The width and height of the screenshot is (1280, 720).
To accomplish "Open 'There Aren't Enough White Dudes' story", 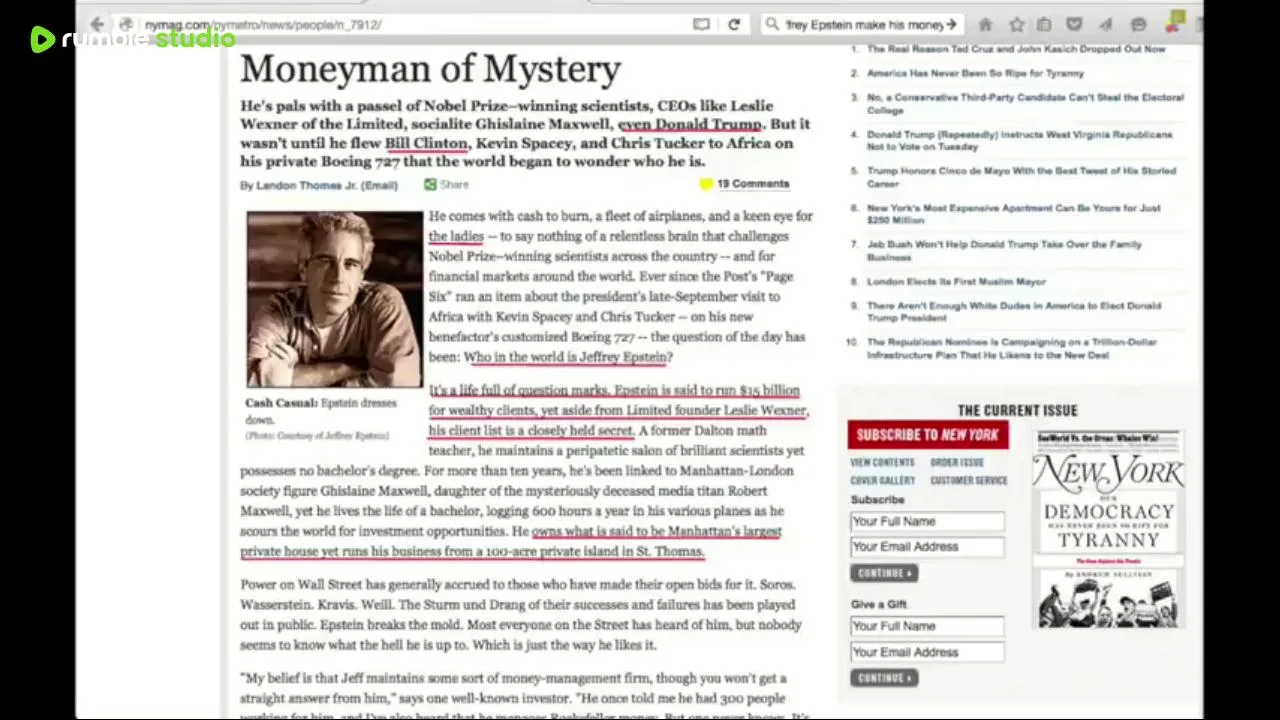I will point(1013,311).
